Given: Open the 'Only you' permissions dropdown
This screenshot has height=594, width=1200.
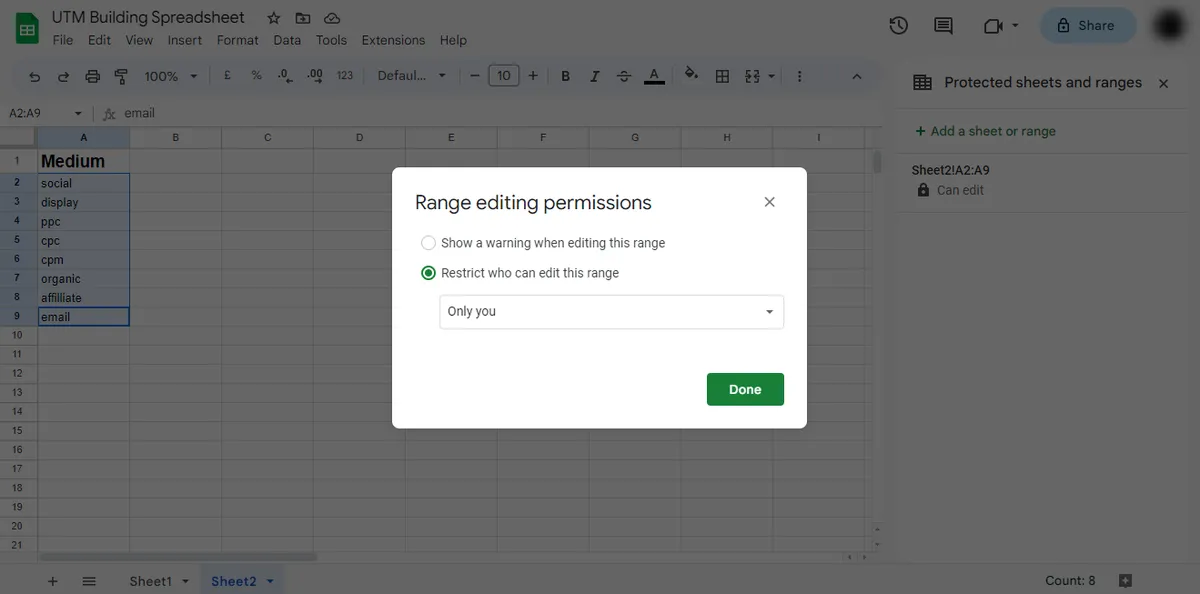Looking at the screenshot, I should pos(610,311).
